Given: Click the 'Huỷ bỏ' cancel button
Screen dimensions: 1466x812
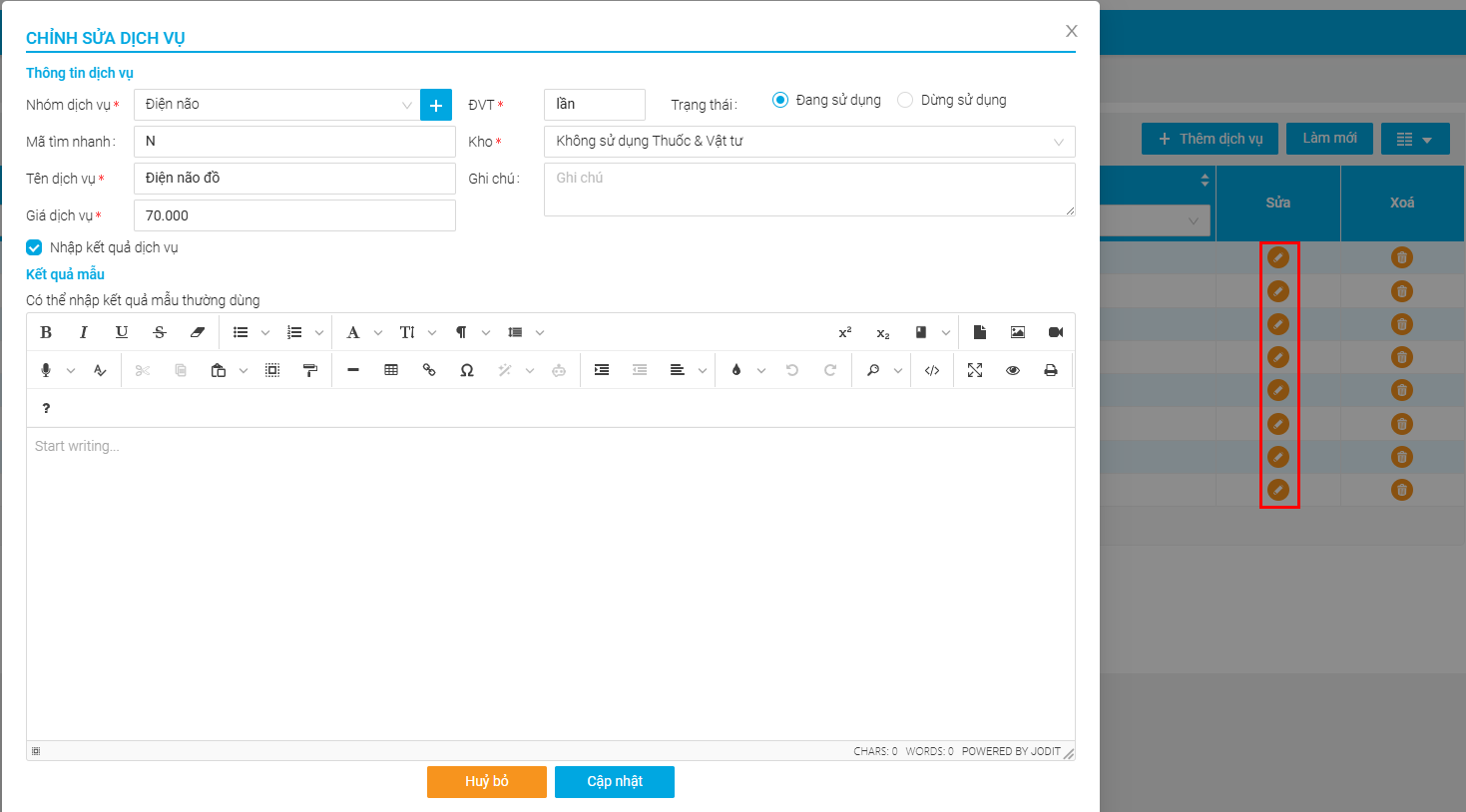Looking at the screenshot, I should coord(487,782).
